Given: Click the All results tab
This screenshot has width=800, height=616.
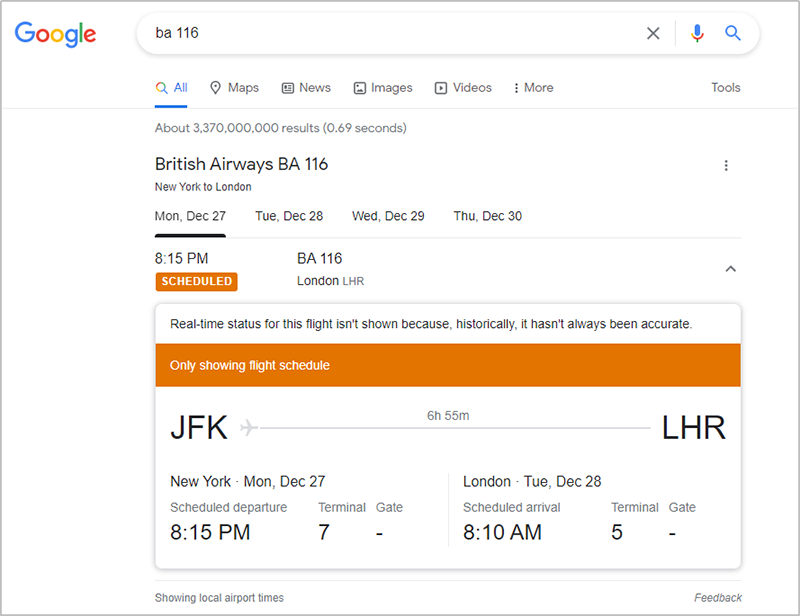Looking at the screenshot, I should point(172,88).
